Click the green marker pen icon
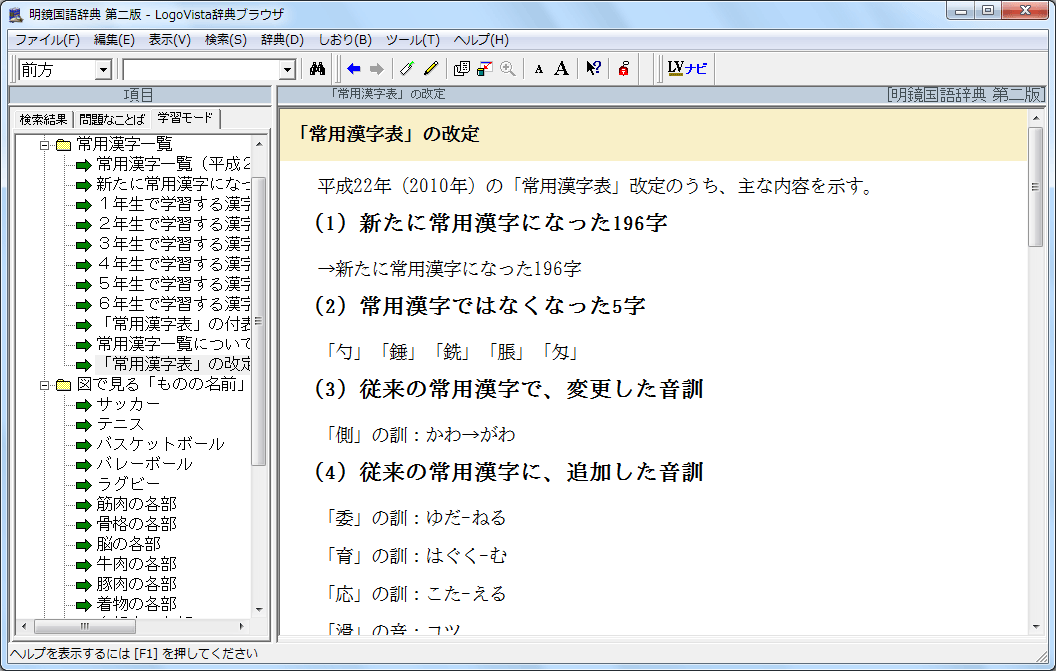Viewport: 1056px width, 671px height. [x=406, y=69]
